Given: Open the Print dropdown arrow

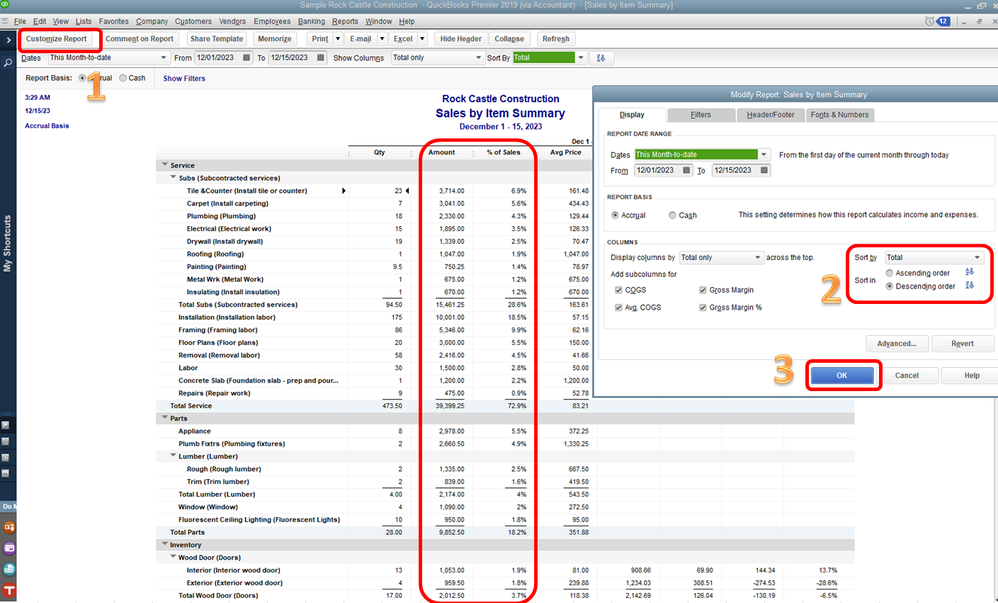Looking at the screenshot, I should click(338, 39).
